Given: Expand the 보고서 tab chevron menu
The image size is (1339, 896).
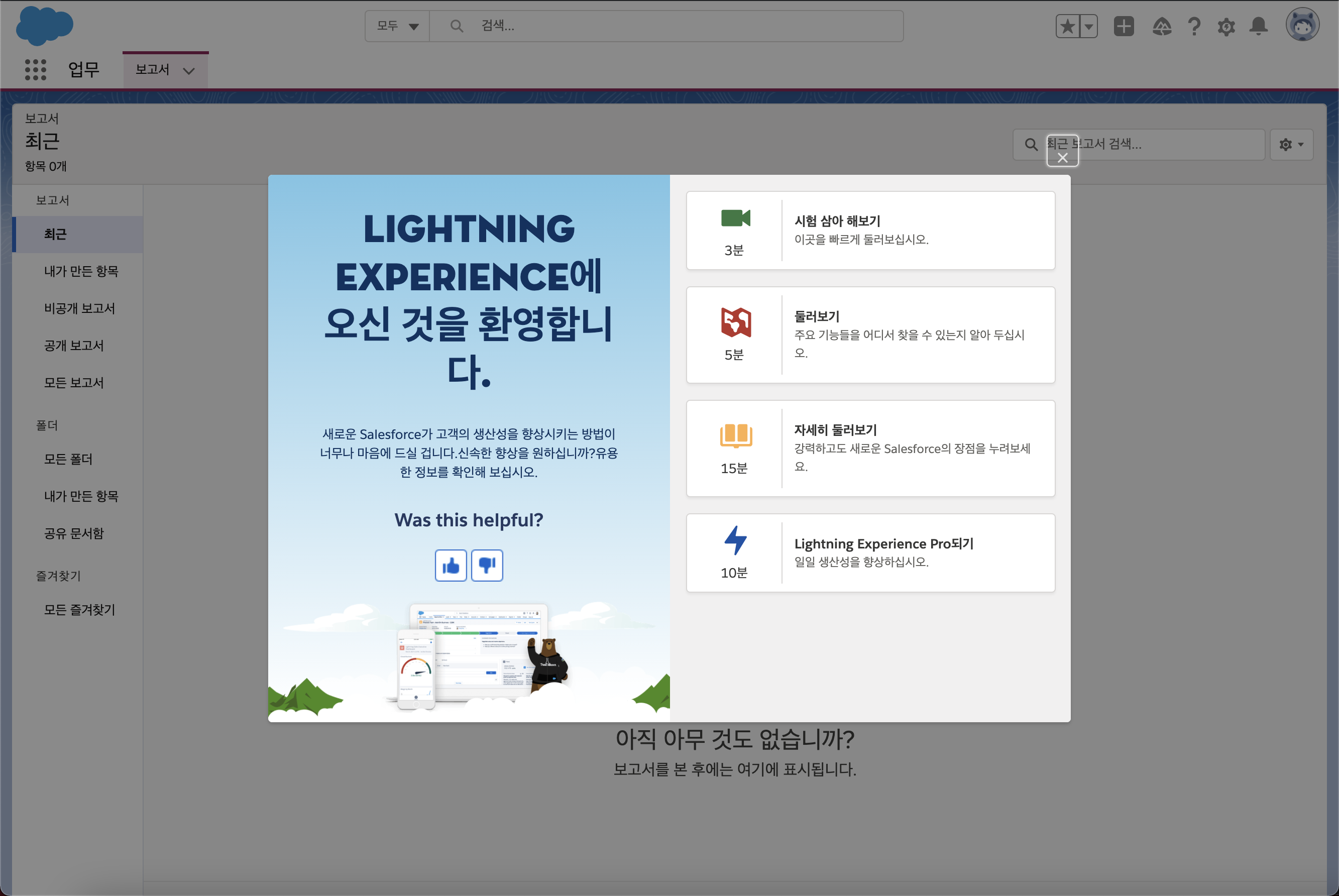Looking at the screenshot, I should click(188, 71).
